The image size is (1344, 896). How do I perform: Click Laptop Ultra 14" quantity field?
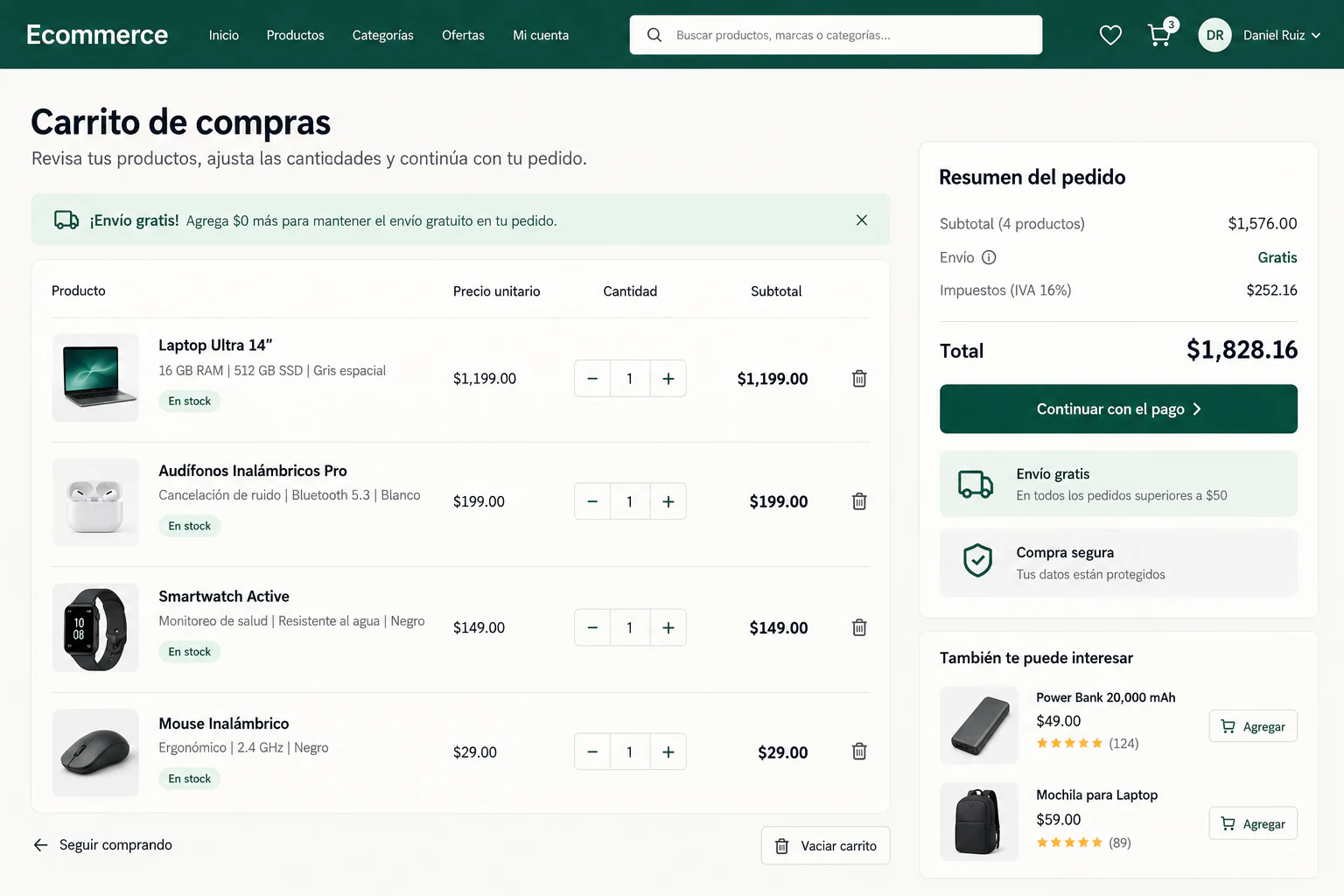(630, 379)
